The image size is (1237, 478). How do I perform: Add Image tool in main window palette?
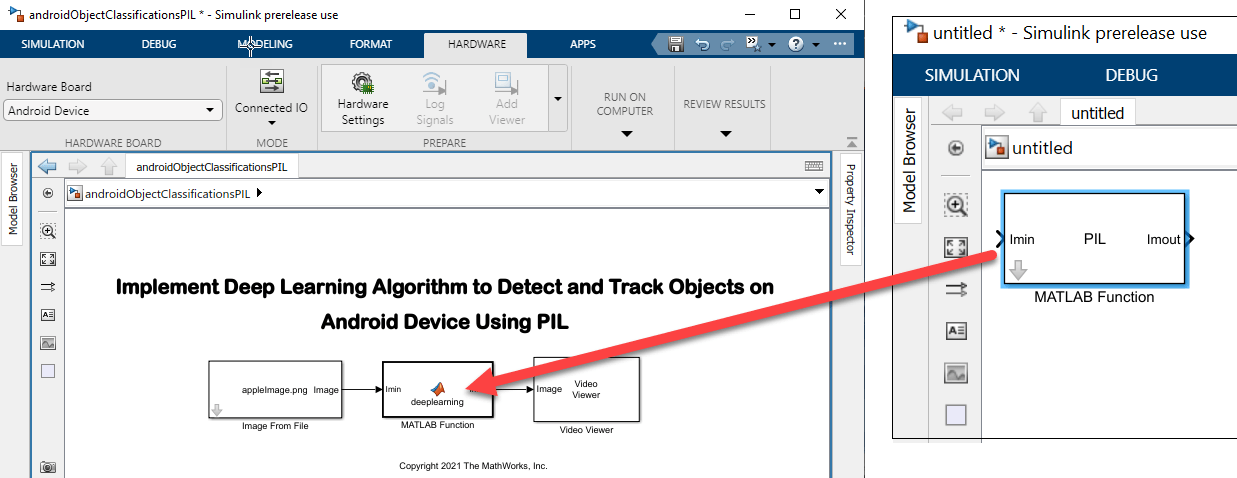(x=48, y=343)
